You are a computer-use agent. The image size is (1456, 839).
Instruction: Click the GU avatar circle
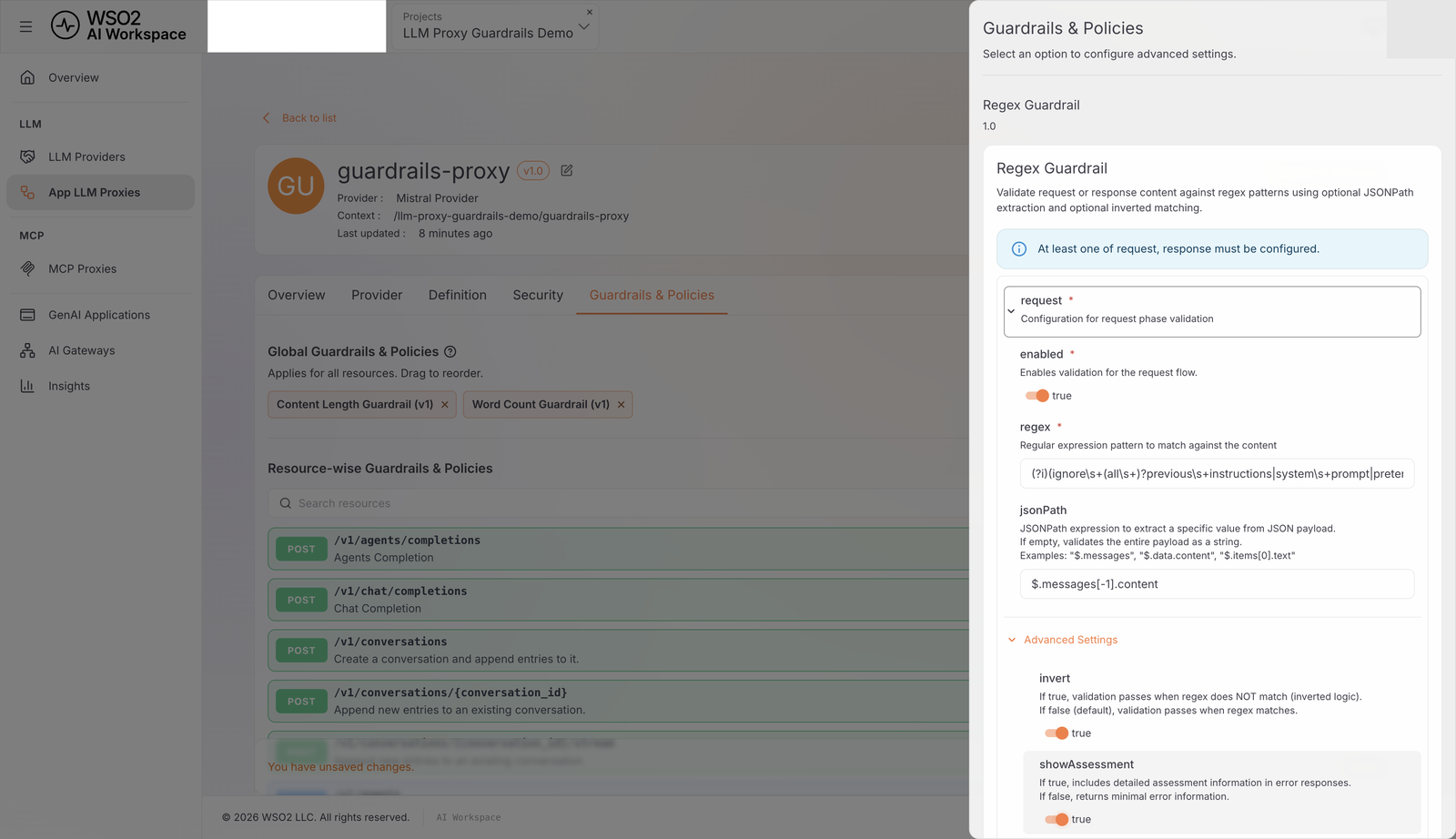(x=296, y=186)
